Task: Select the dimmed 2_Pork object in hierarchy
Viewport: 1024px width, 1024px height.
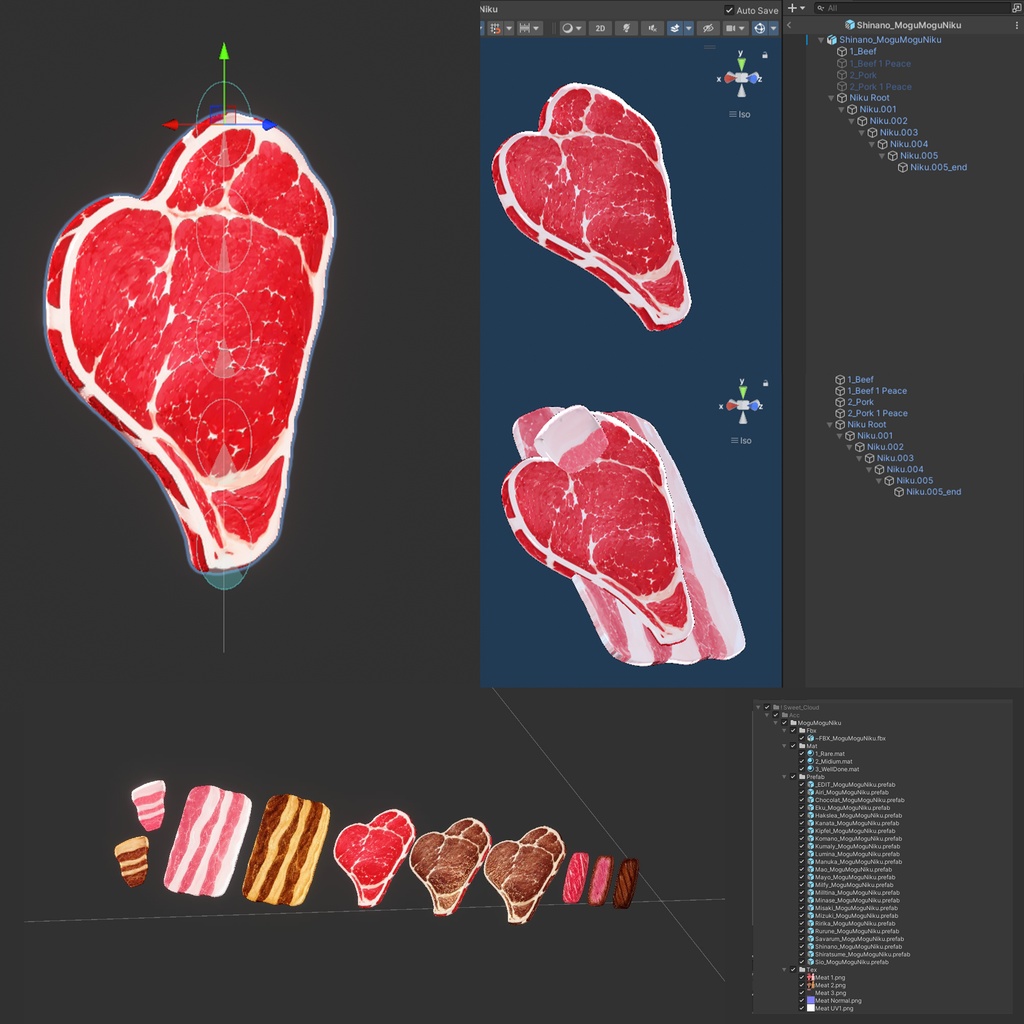Action: tap(862, 75)
